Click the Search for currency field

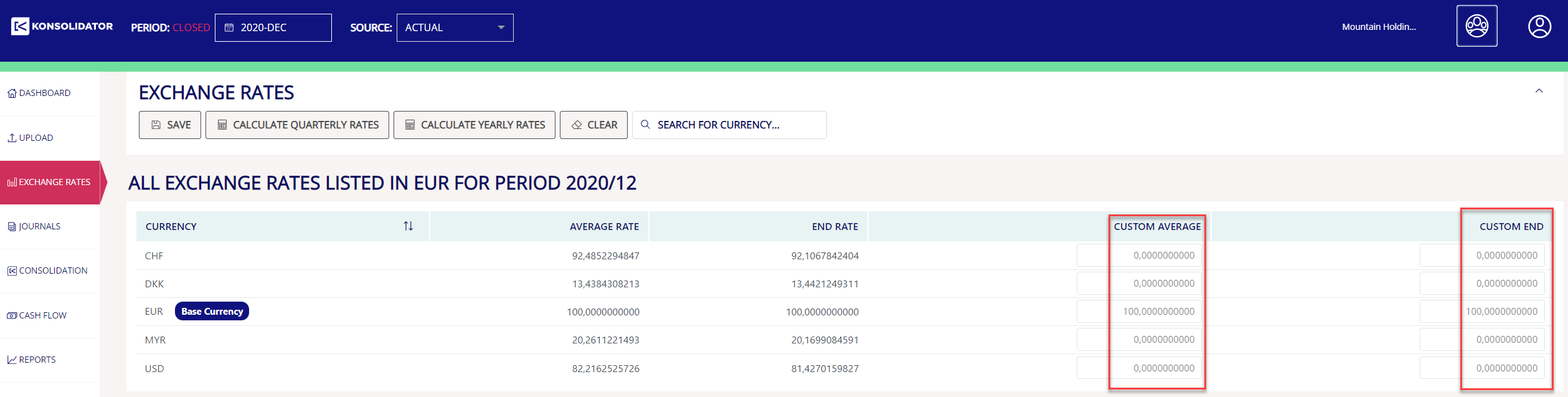tap(729, 125)
